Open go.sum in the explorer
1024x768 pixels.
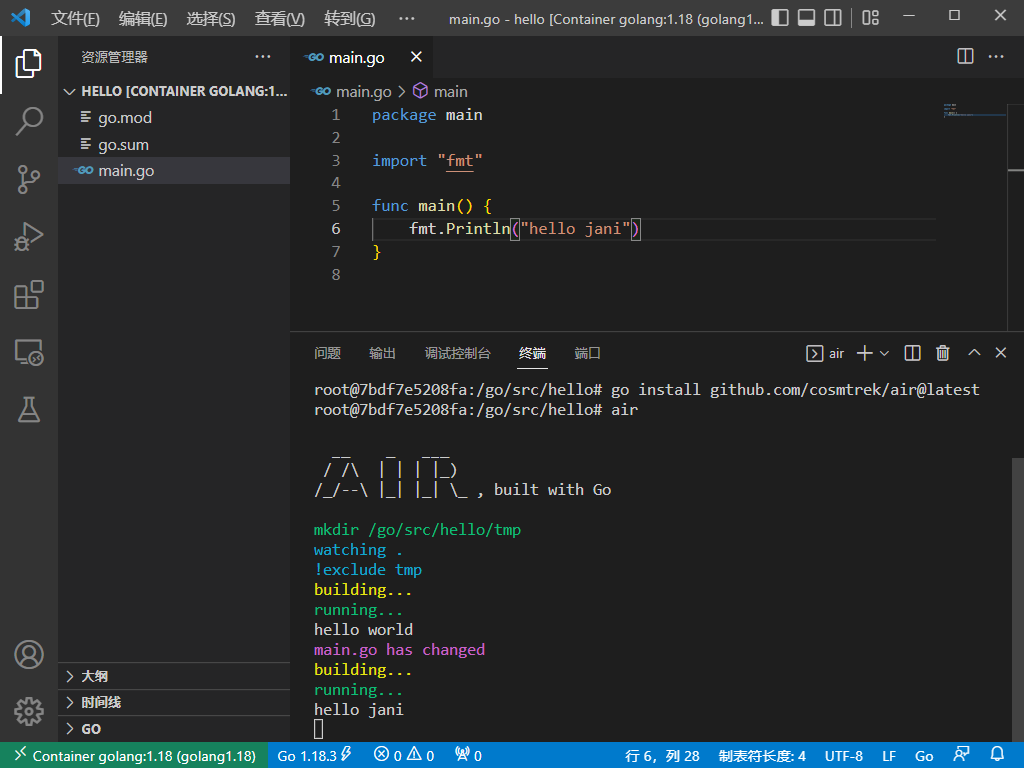point(174,144)
